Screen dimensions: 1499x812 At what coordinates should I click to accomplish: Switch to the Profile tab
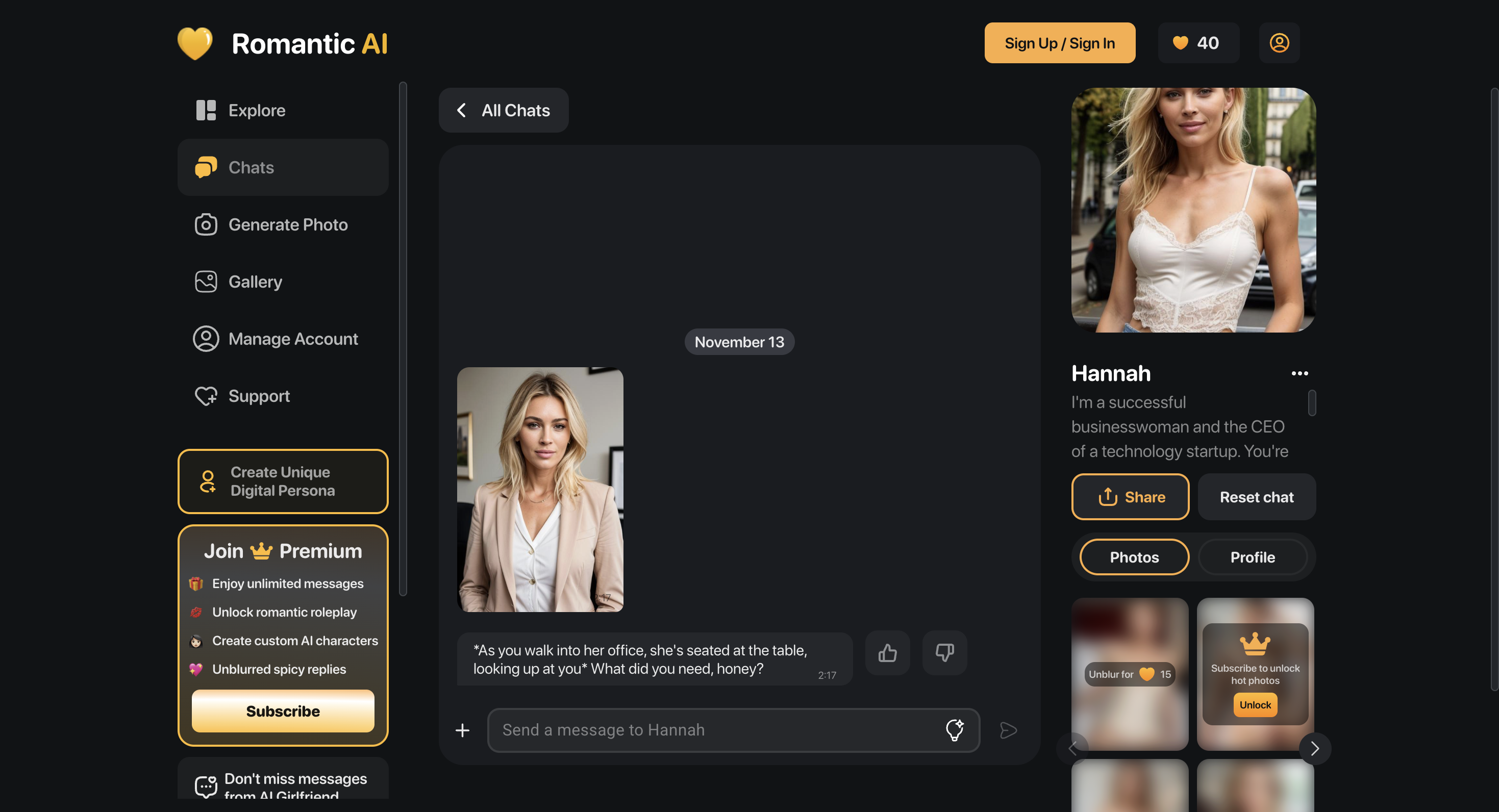1252,556
